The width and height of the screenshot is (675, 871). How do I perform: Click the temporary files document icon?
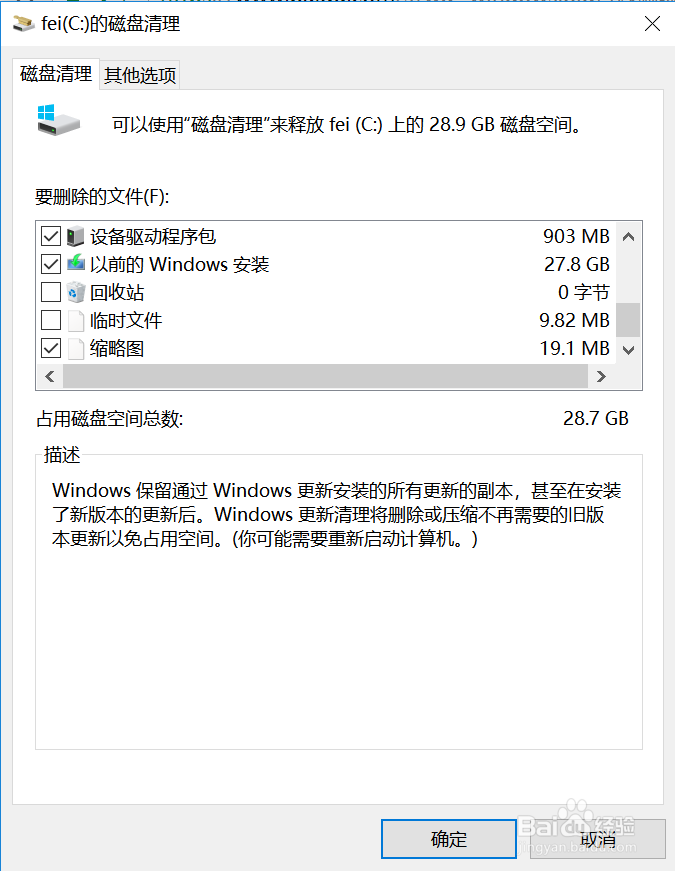(x=76, y=321)
